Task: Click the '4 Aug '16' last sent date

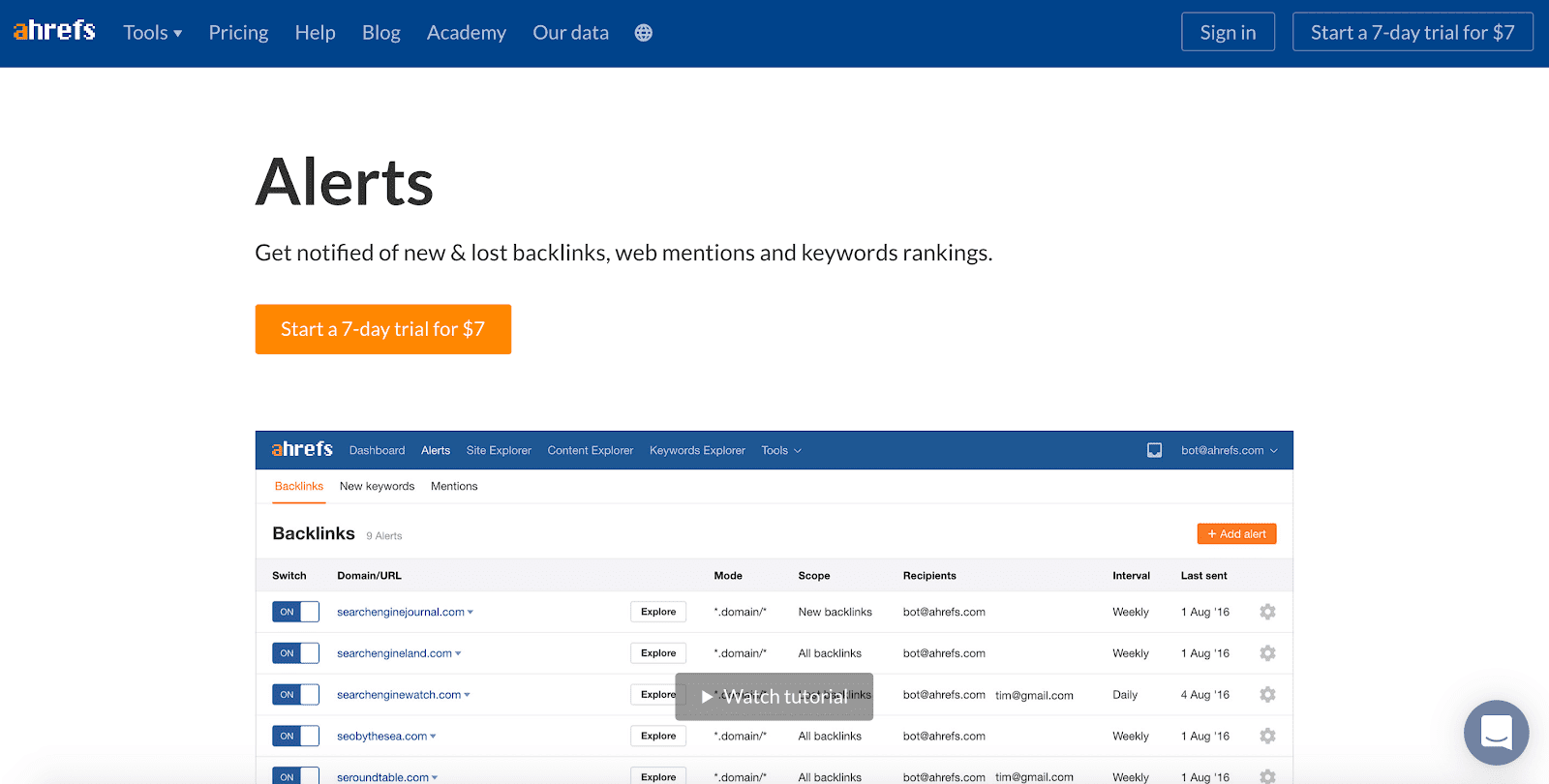Action: [x=1204, y=695]
